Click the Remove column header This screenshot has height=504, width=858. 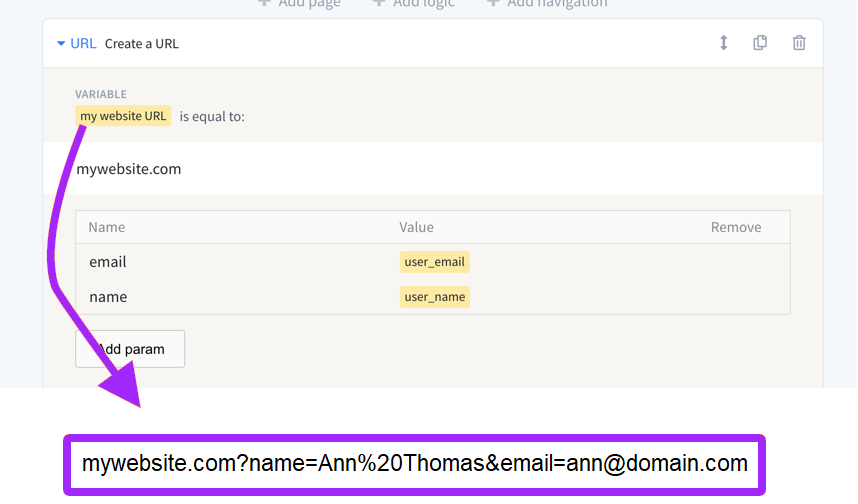coord(736,227)
